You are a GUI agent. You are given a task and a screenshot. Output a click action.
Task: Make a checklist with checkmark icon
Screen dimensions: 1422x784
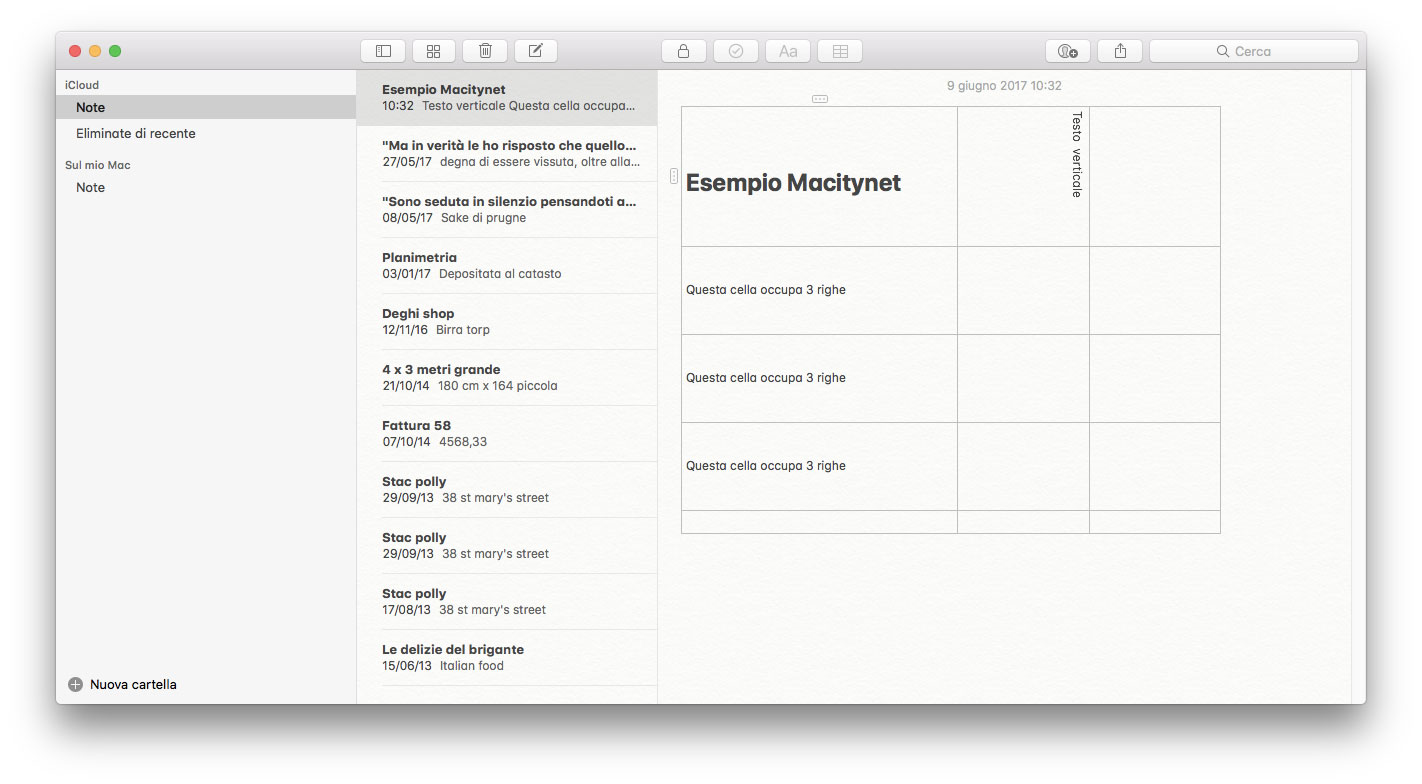(736, 51)
